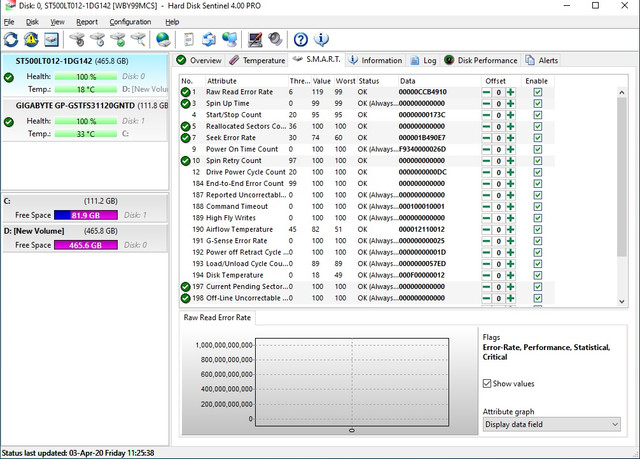The width and height of the screenshot is (640, 459).
Task: Click plus offset for Disk Temperature row
Action: coord(510,275)
